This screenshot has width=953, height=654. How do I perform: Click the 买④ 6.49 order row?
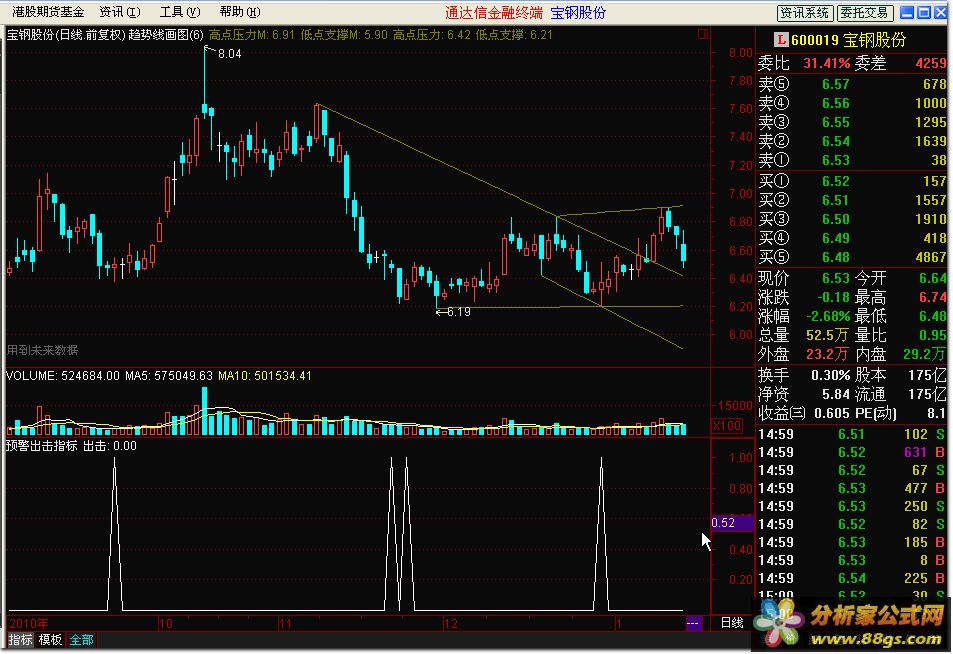852,238
